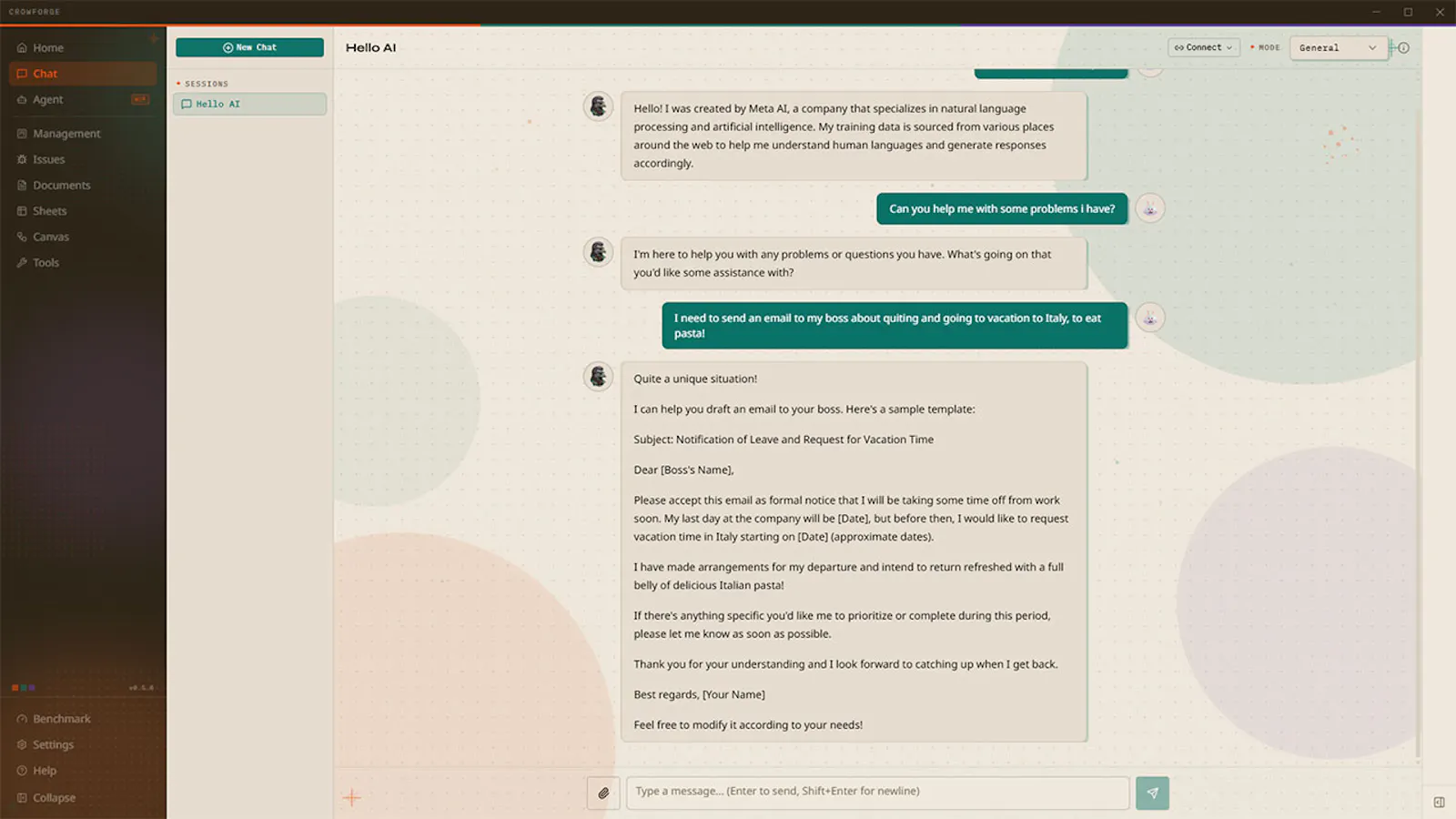
Task: Click the 'Subject: Notification of Leave' line
Action: [x=784, y=440]
